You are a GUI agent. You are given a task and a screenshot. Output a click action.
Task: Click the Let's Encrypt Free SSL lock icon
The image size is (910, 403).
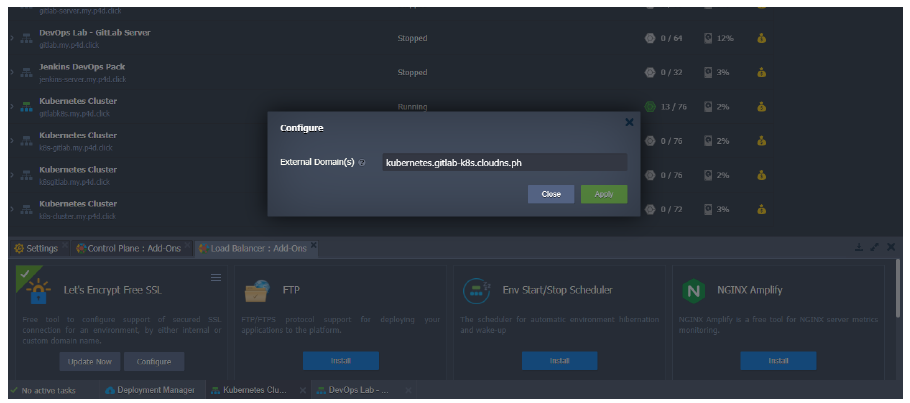[38, 291]
